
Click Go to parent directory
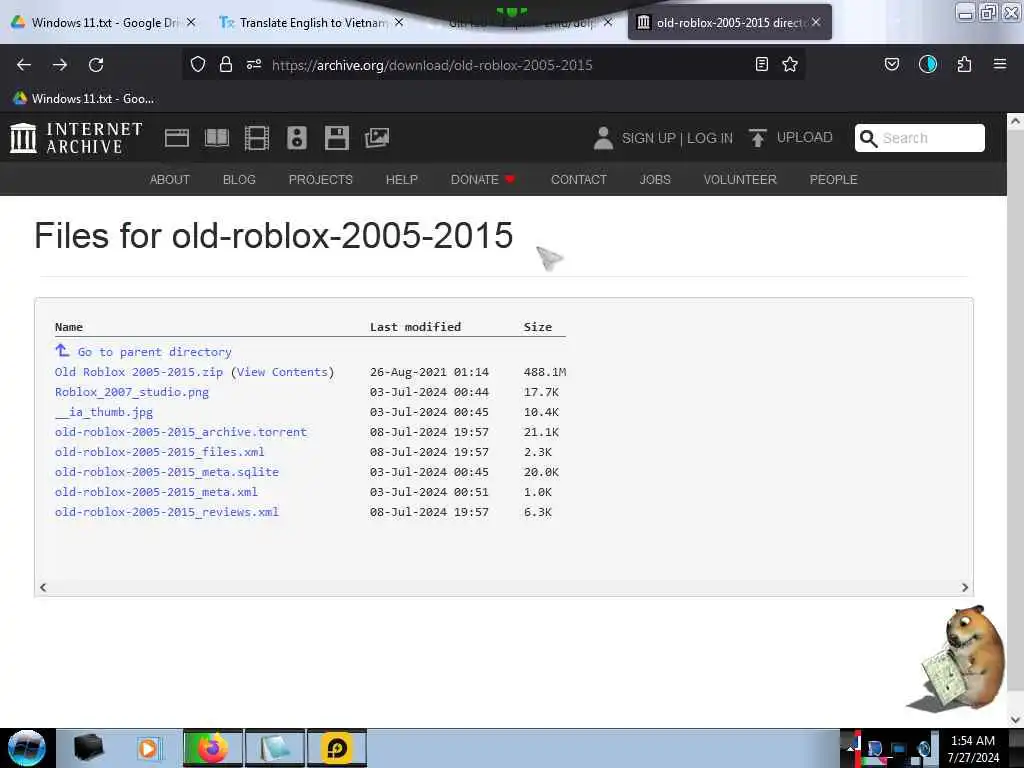(x=155, y=352)
